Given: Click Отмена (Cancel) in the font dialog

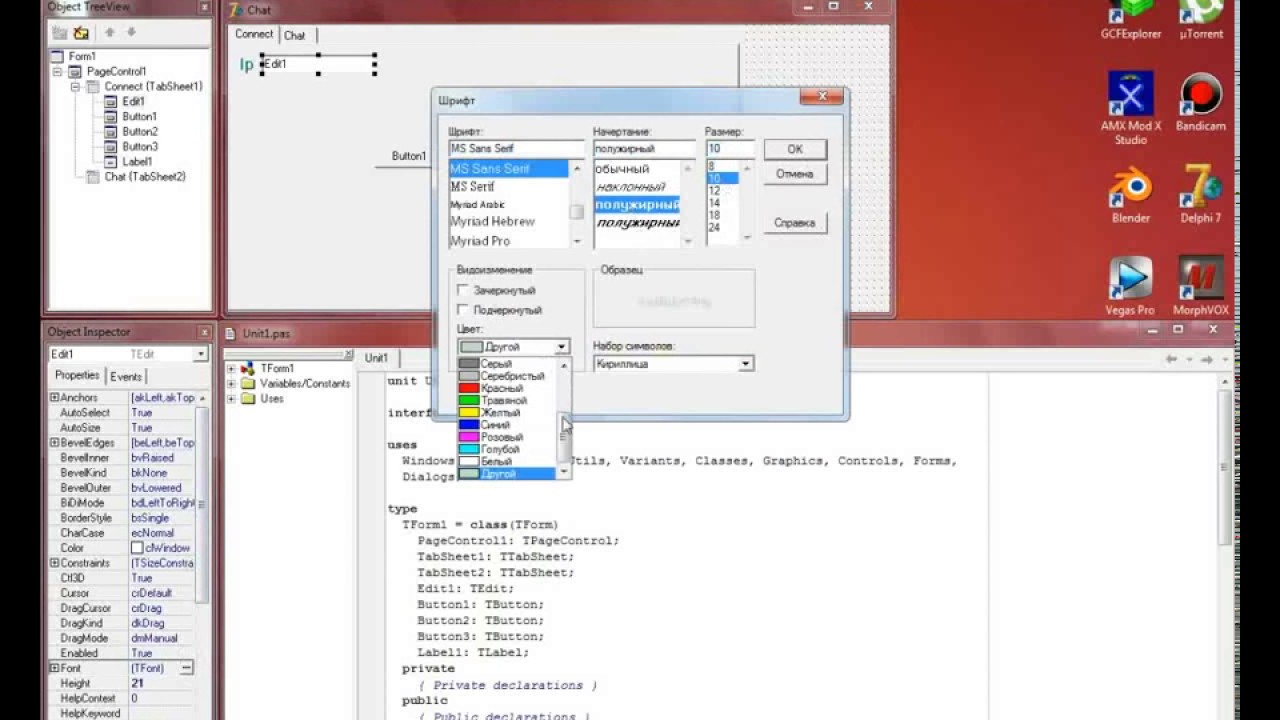Looking at the screenshot, I should click(795, 174).
